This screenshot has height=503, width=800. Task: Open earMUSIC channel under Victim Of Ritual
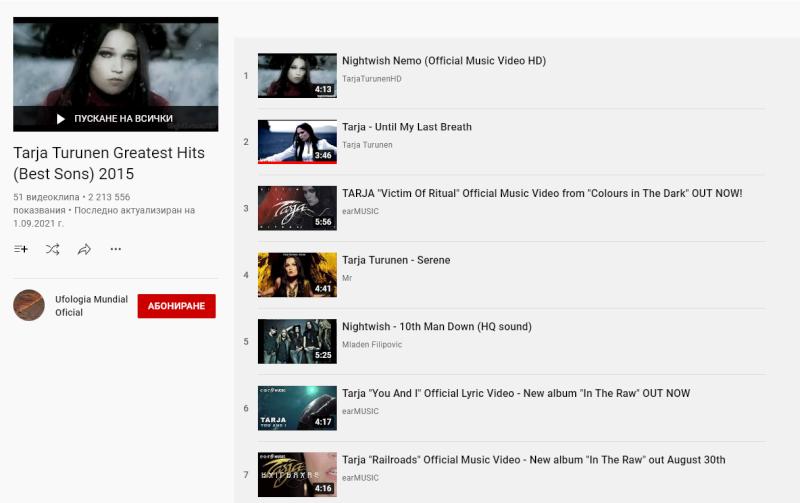click(x=360, y=211)
